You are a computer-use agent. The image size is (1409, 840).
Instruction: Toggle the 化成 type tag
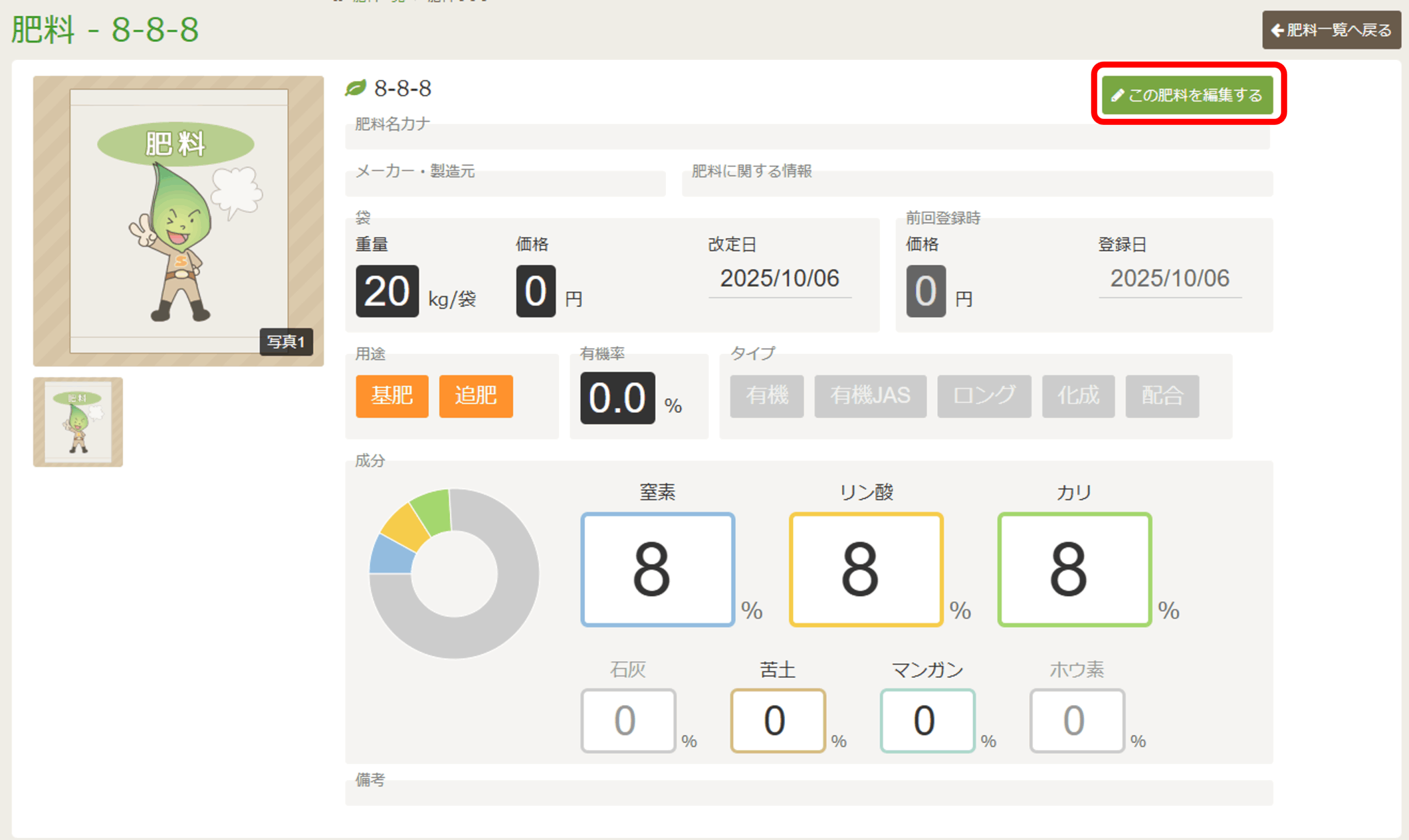1078,396
